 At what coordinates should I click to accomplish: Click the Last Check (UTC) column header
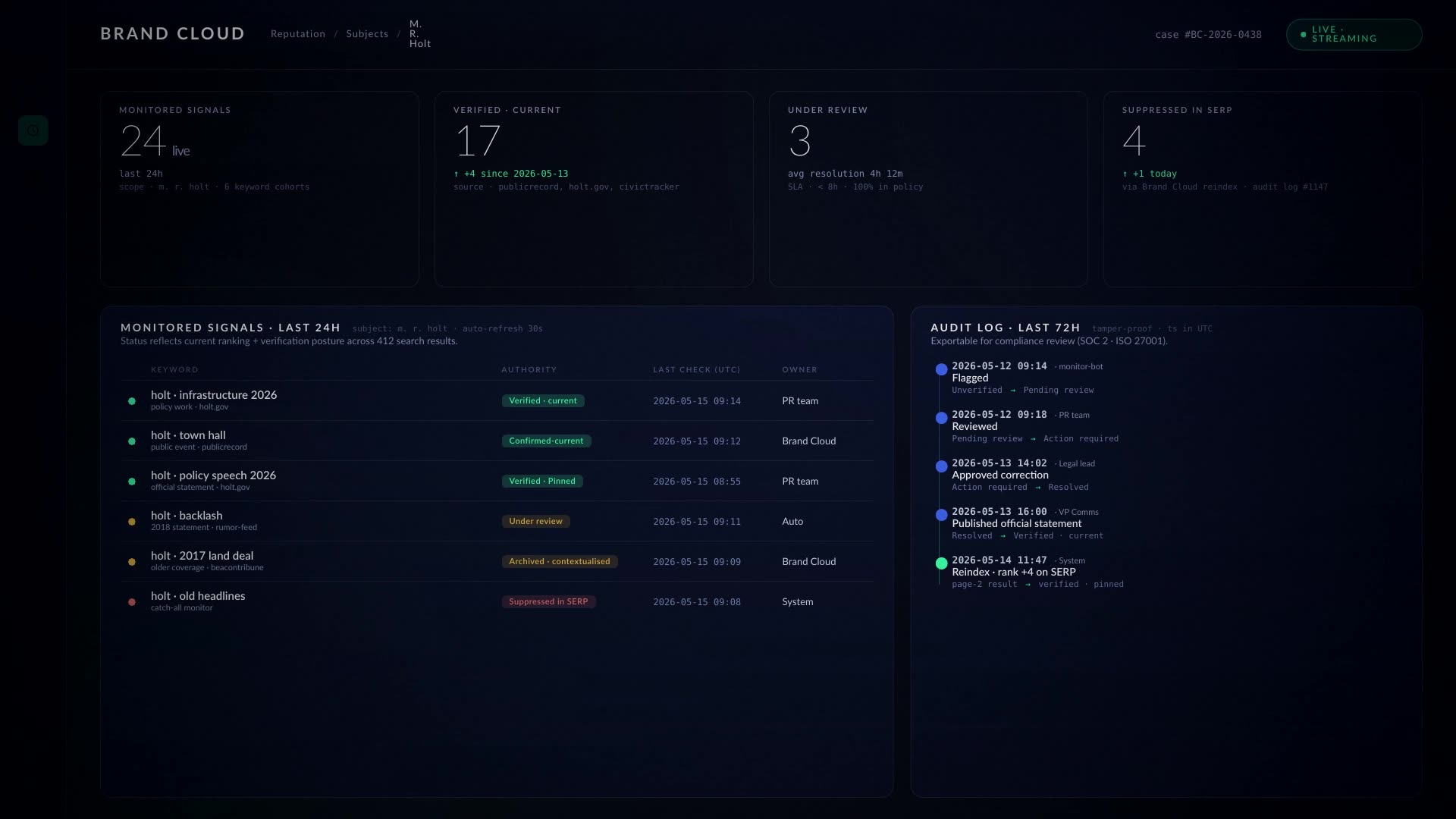coord(697,370)
